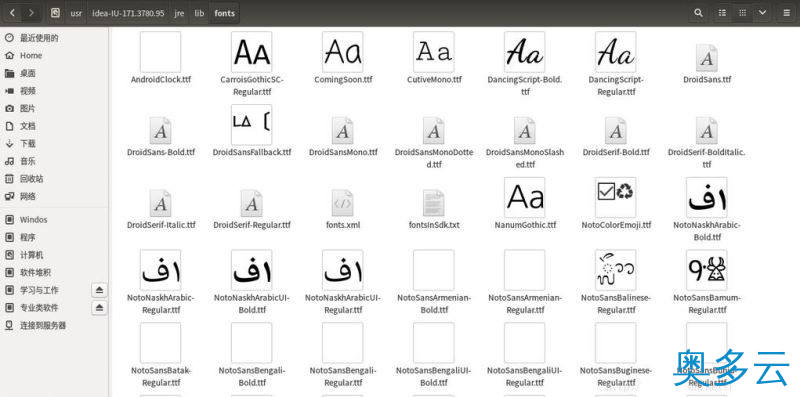Viewport: 800px width, 397px height.
Task: Select DroidSerif-Regular.ttf file icon
Action: point(251,203)
